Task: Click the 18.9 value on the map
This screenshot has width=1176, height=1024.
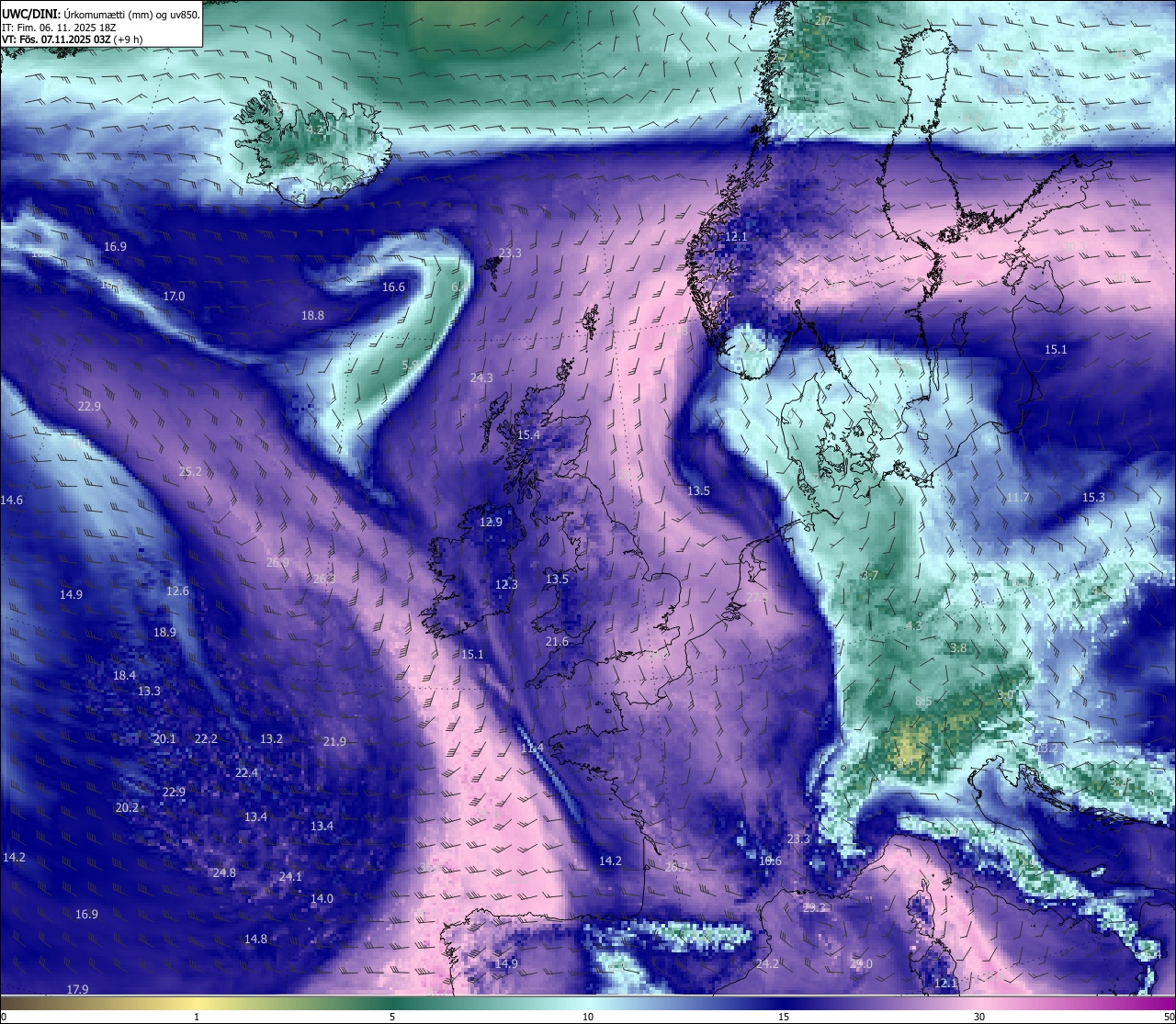Action: [164, 633]
